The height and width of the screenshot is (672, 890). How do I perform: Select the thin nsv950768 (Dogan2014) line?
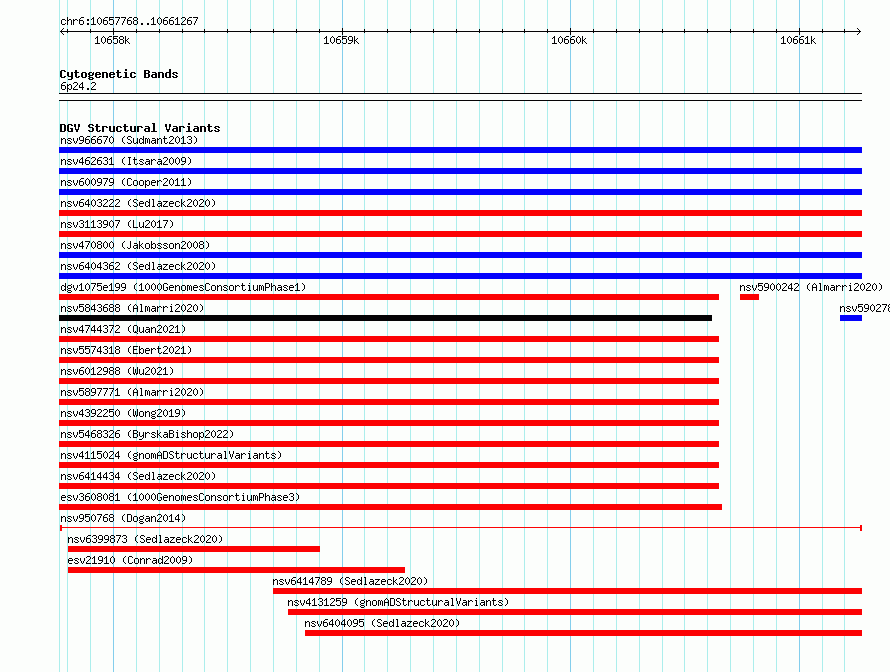coord(460,528)
